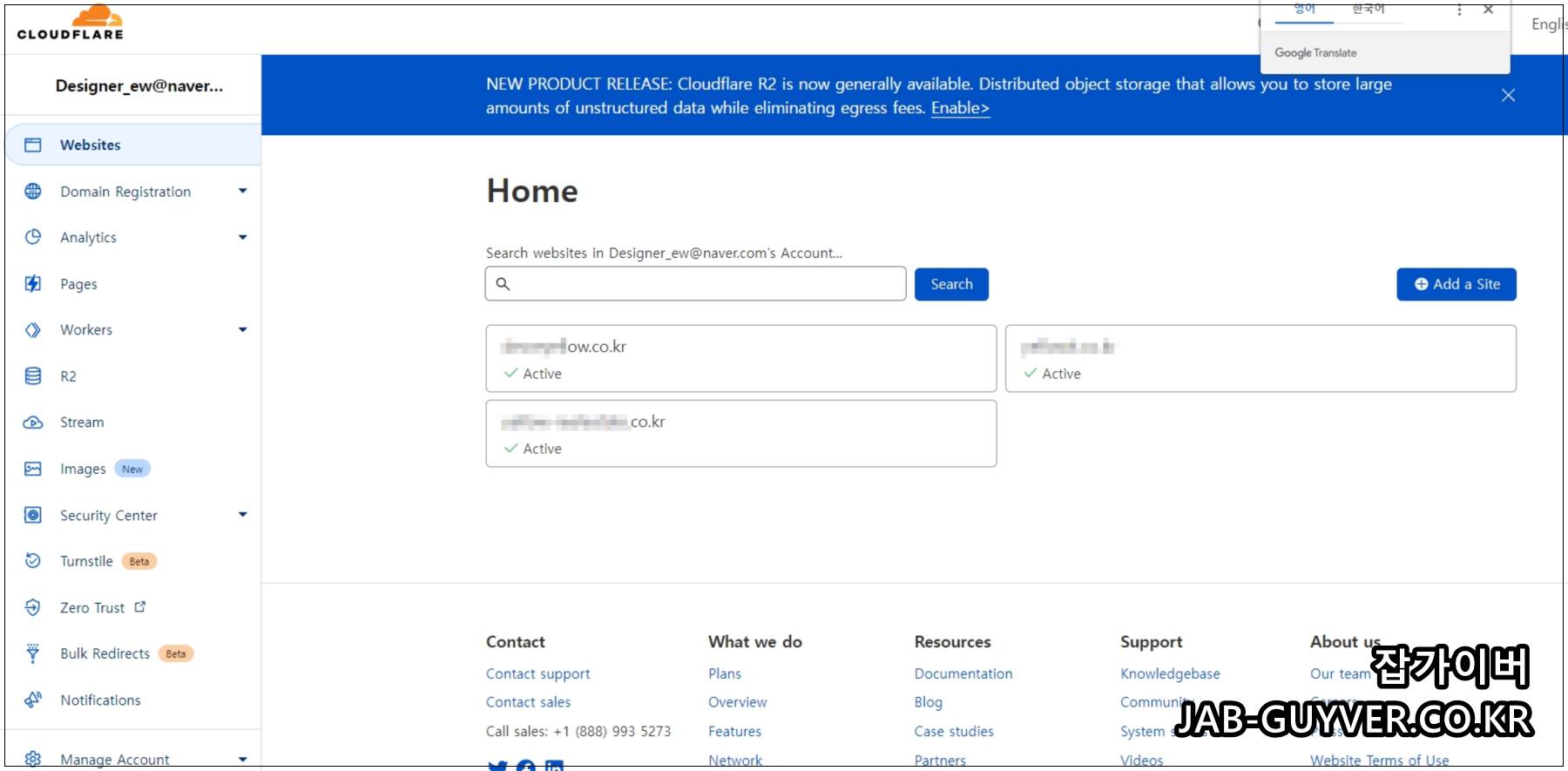Screen dimensions: 1568x771
Task: Open the Overview footer link
Action: coord(738,702)
